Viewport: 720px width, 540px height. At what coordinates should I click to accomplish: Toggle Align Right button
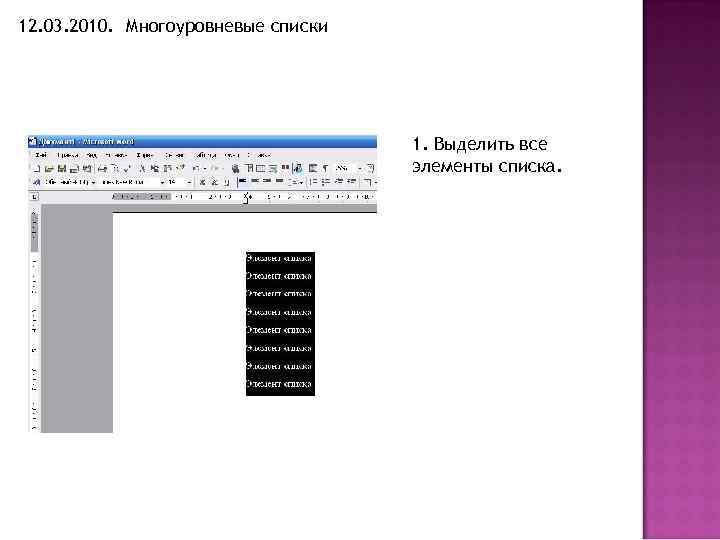click(267, 181)
